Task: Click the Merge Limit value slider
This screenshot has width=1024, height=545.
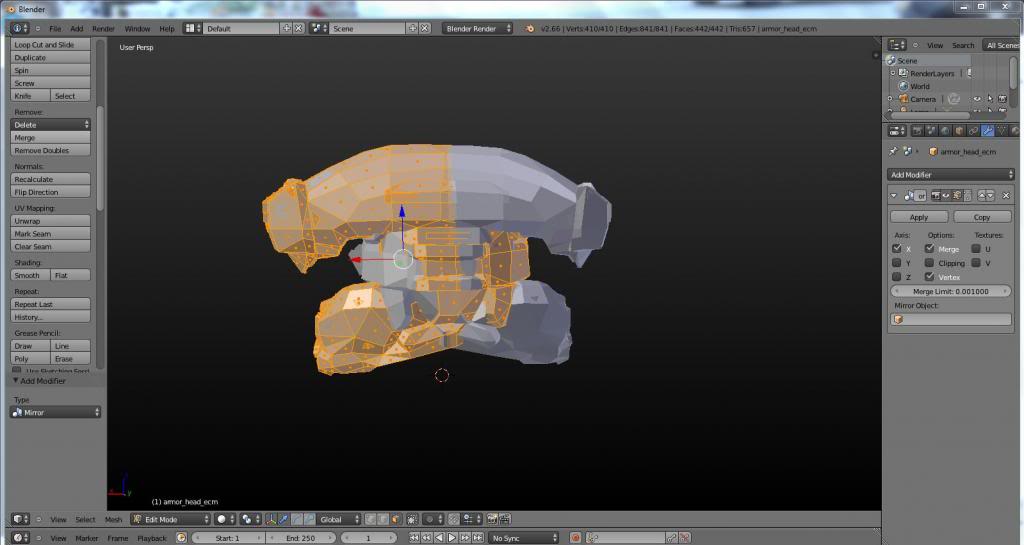Action: click(951, 291)
